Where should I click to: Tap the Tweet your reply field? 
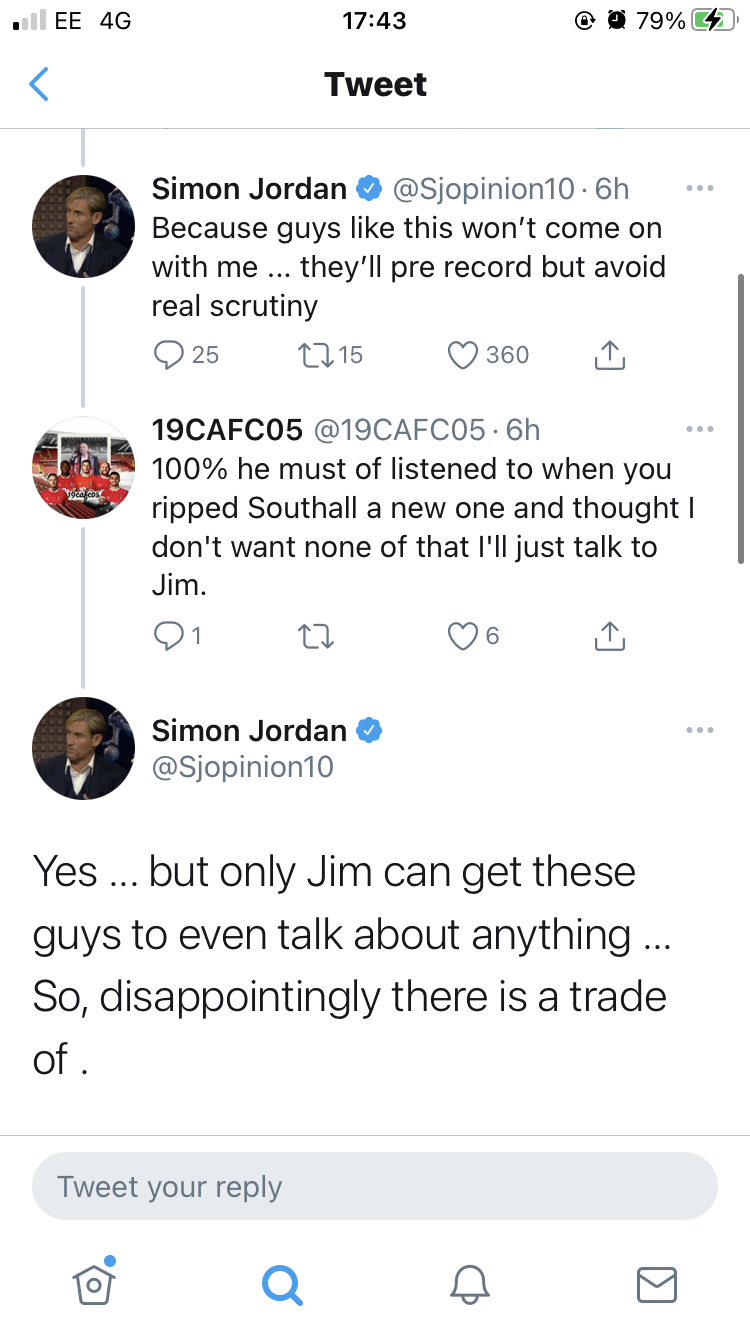click(375, 1187)
